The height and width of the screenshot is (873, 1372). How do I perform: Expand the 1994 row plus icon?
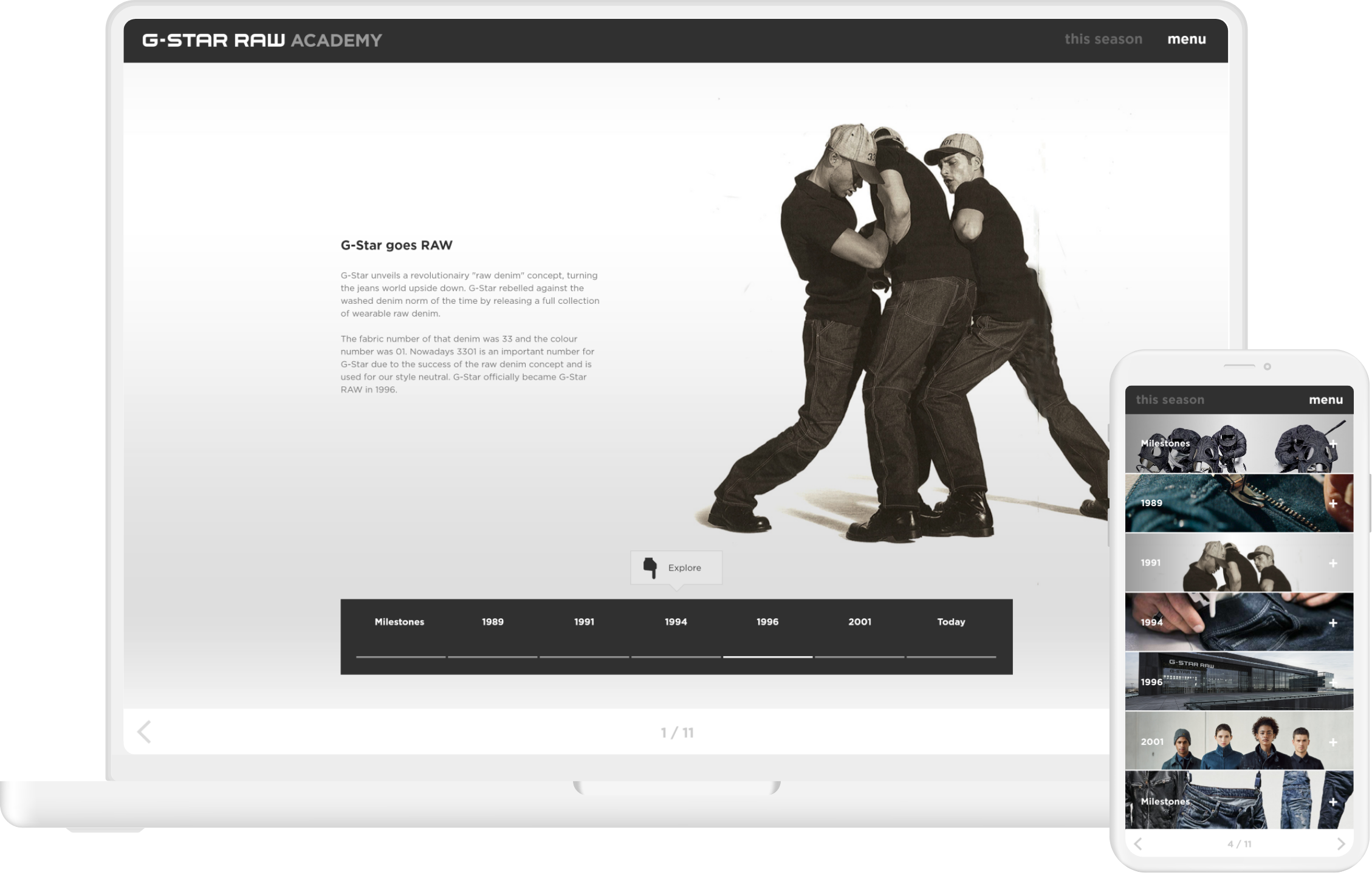[x=1333, y=623]
